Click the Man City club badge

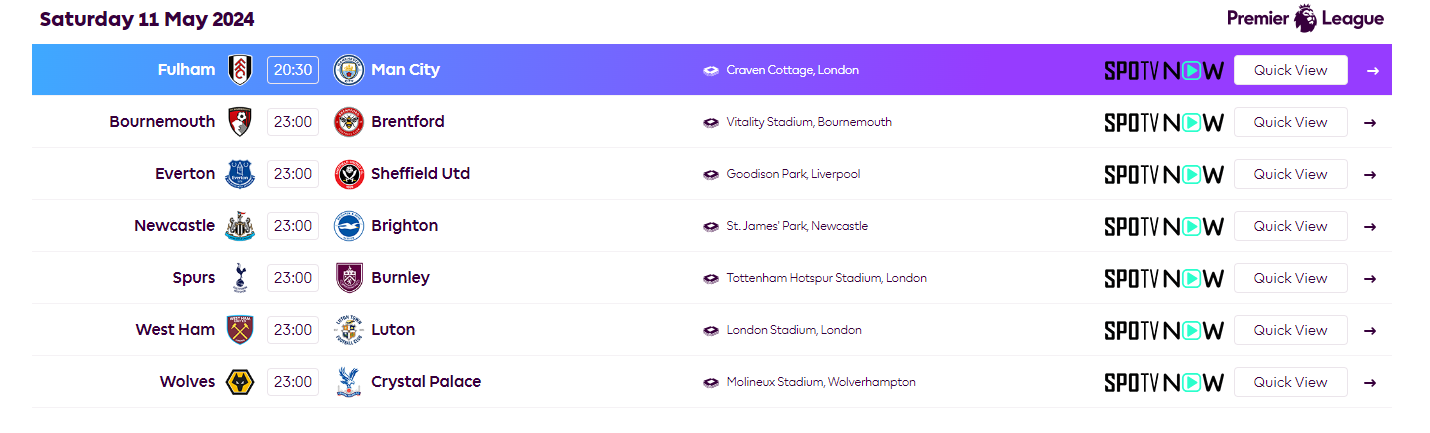tap(348, 70)
